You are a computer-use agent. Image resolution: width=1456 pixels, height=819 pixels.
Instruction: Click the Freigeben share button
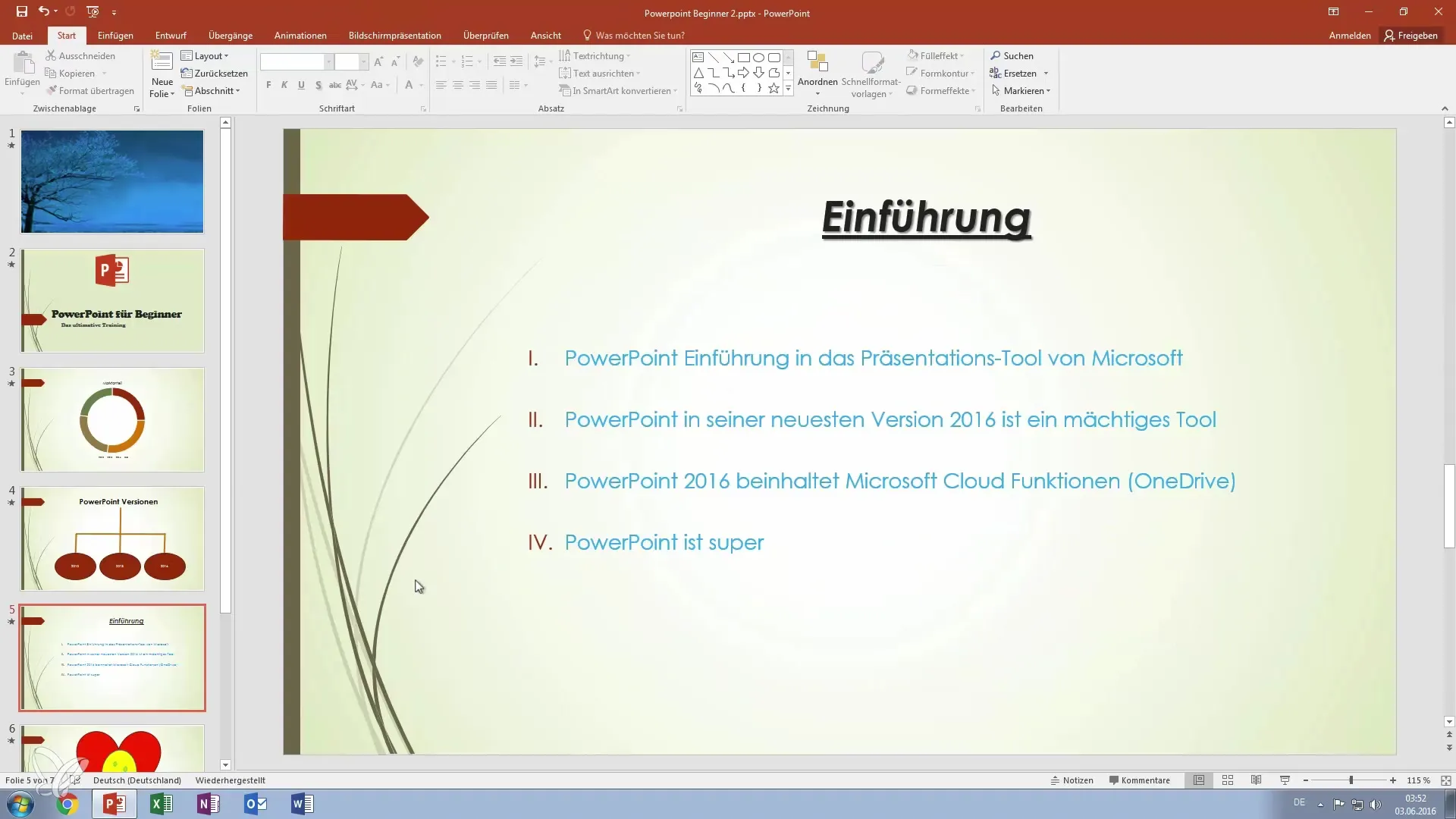click(x=1410, y=36)
